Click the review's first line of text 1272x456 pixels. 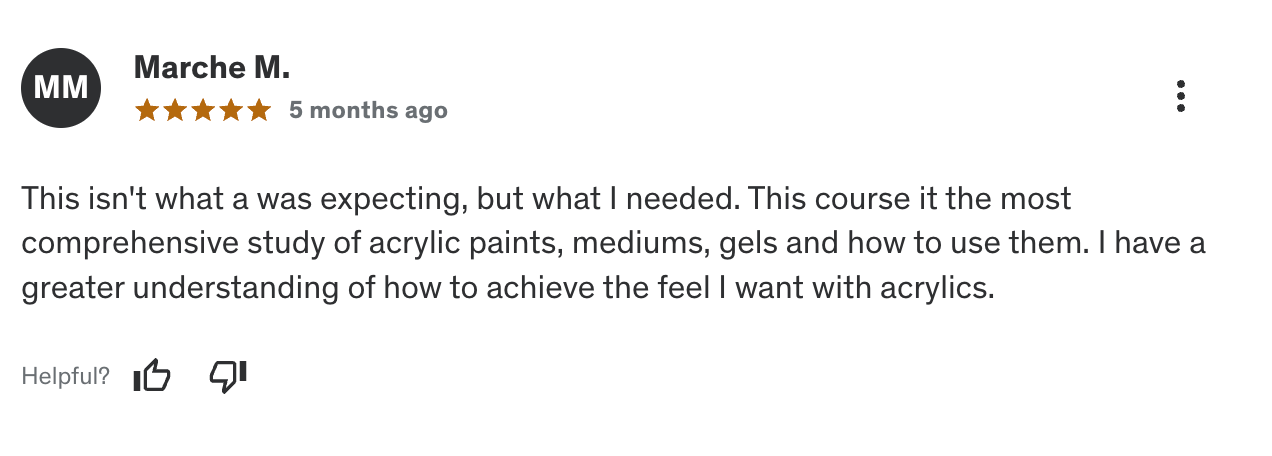click(545, 199)
